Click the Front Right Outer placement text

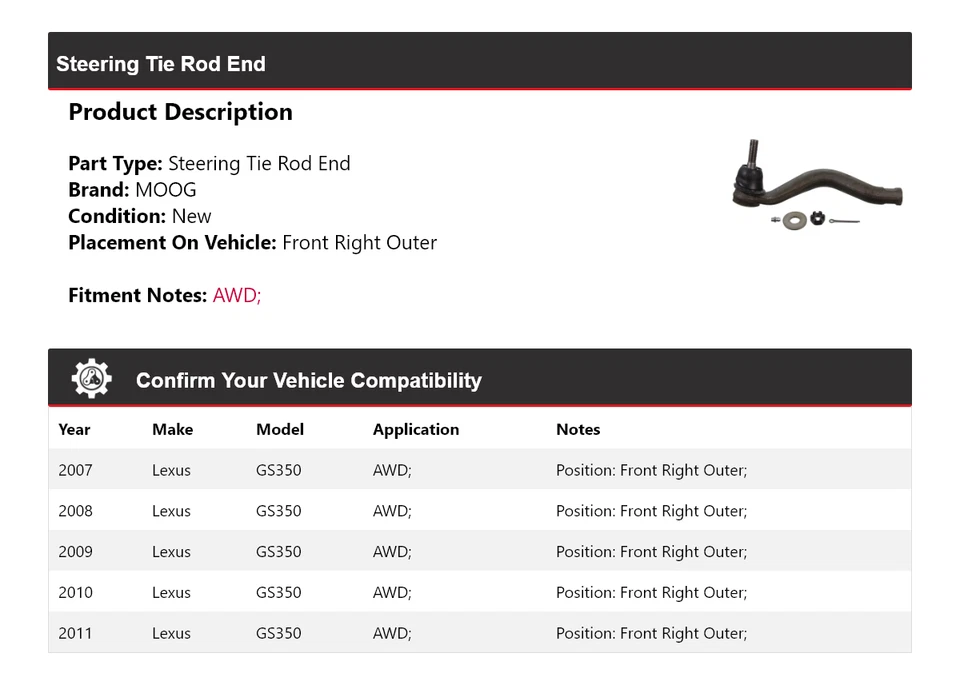tap(359, 242)
